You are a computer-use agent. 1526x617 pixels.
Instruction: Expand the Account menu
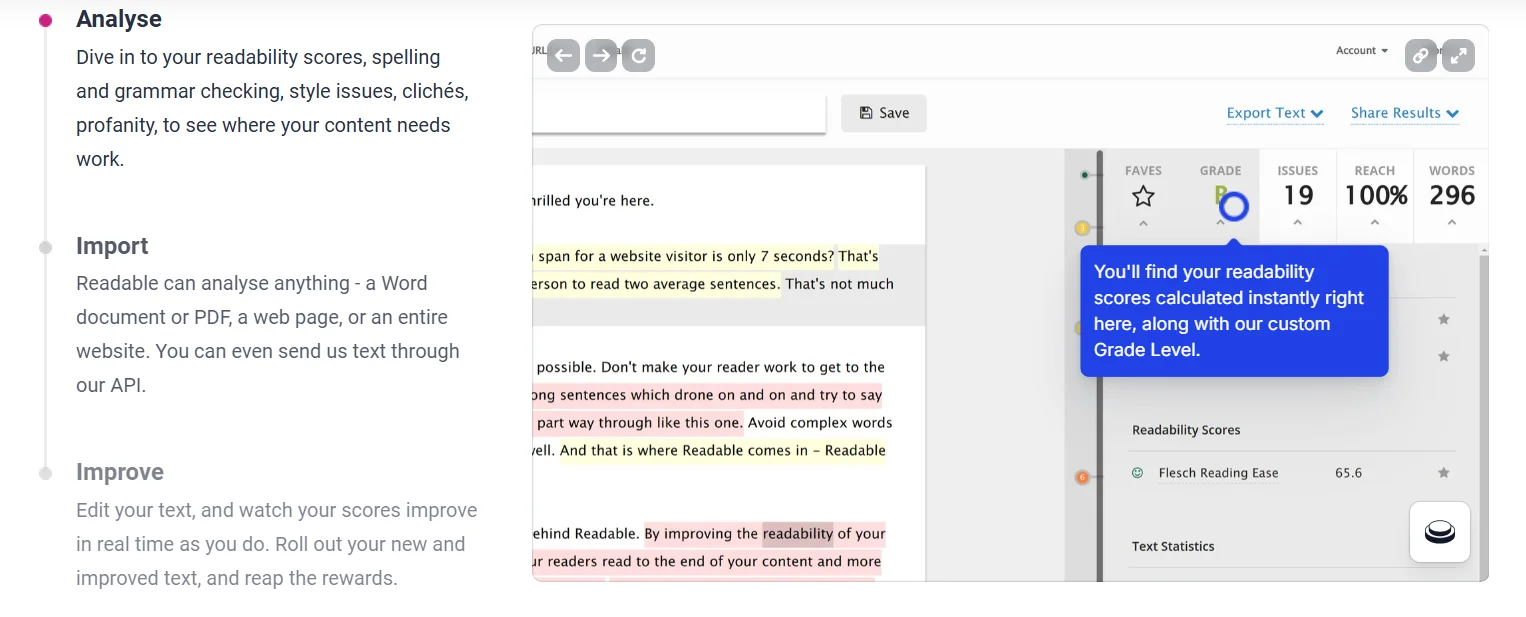point(1362,50)
